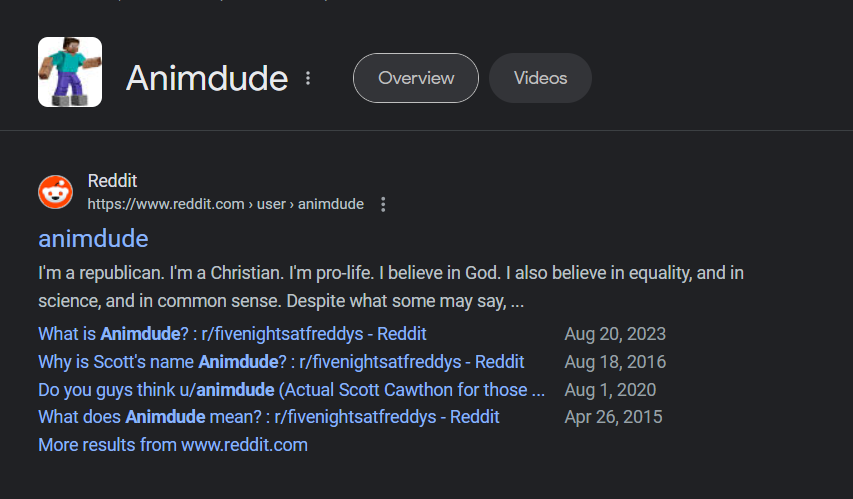
Task: Open the "What is Animdude?" sublink
Action: tap(232, 334)
